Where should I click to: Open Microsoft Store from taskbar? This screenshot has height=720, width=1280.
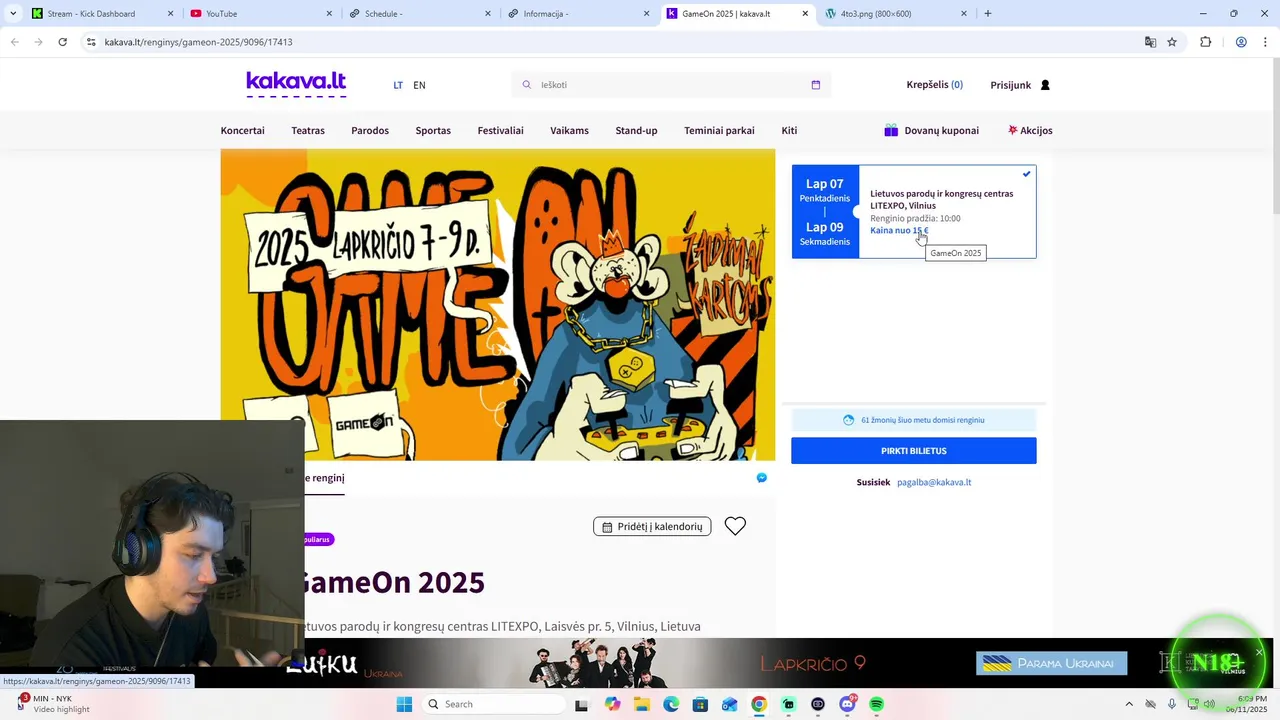click(x=700, y=704)
